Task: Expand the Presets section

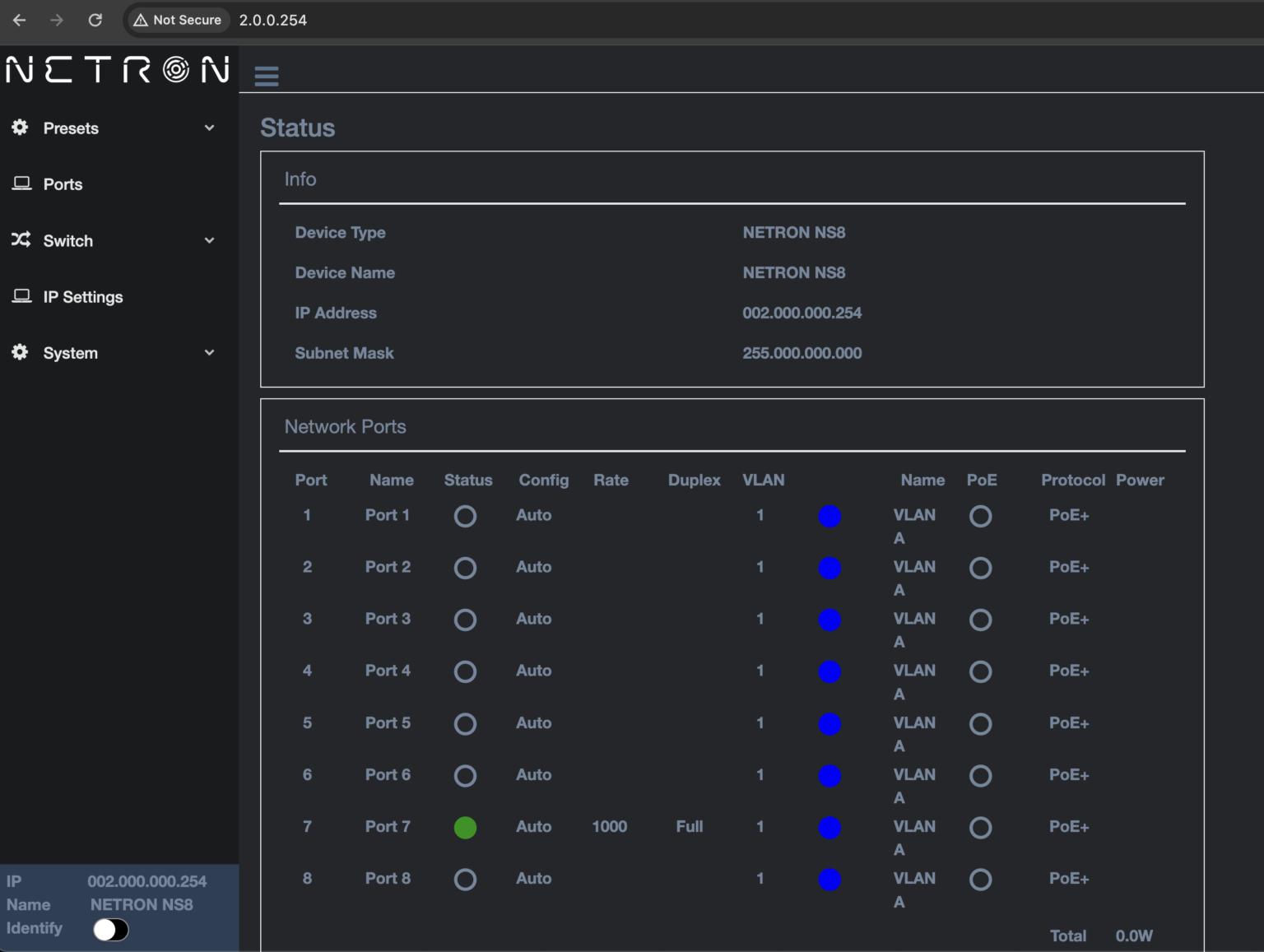Action: click(209, 128)
